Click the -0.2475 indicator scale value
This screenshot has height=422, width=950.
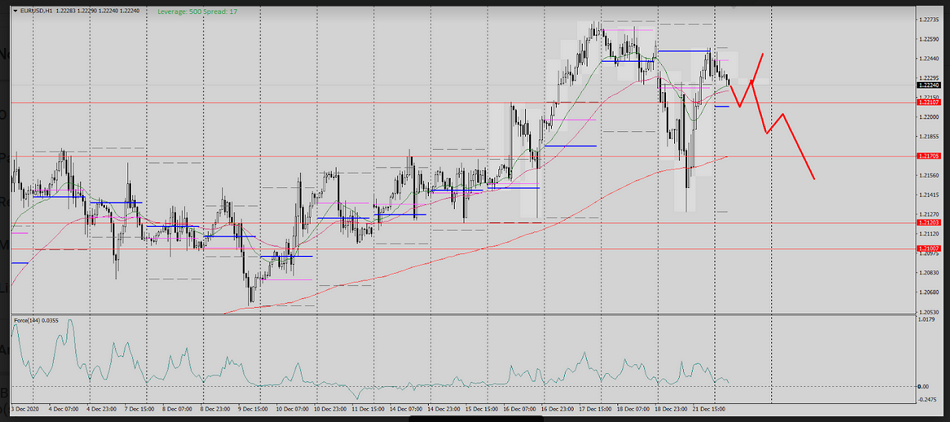tap(927, 398)
